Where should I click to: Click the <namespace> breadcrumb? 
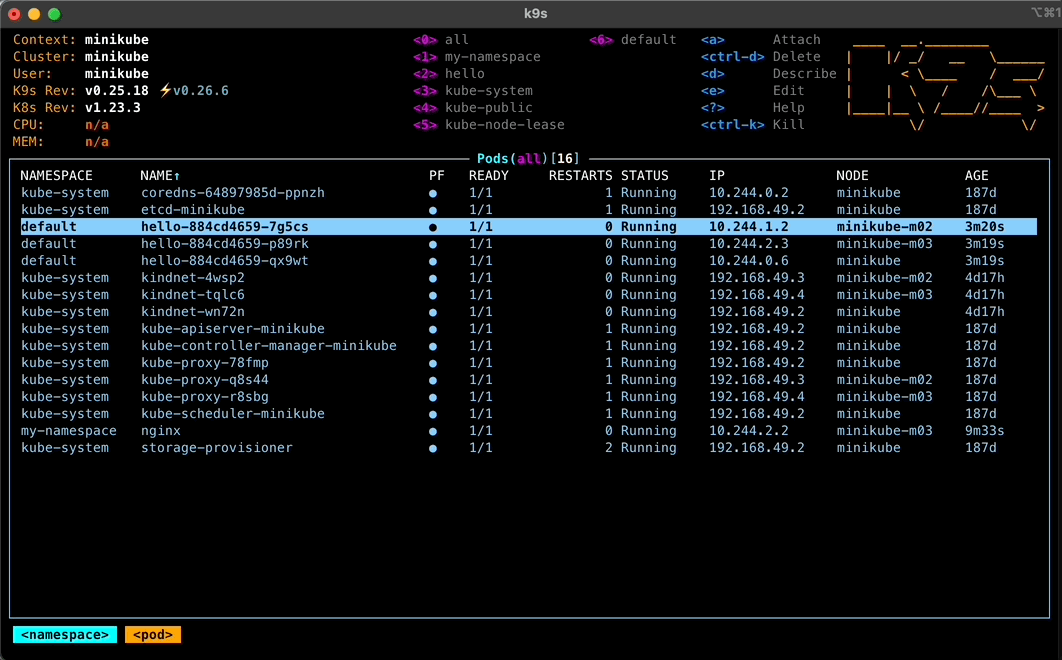(65, 635)
